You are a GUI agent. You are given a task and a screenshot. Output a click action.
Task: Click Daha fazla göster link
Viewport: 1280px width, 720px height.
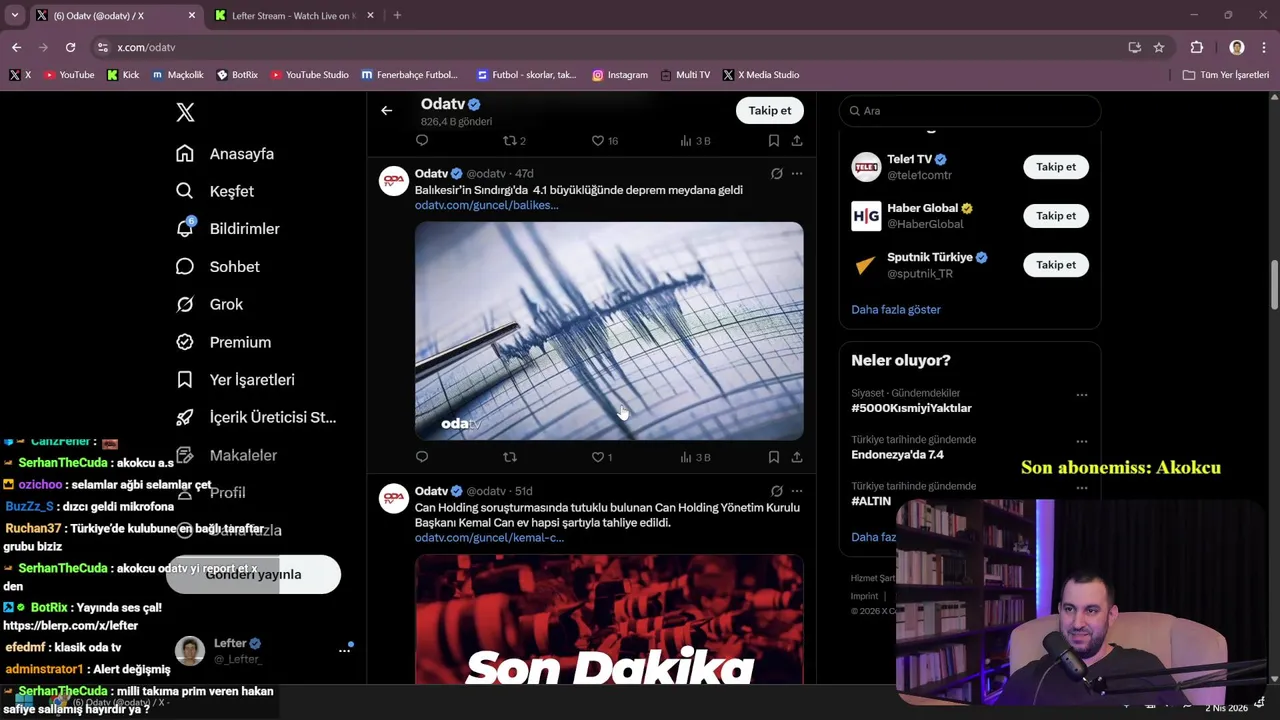pos(896,310)
